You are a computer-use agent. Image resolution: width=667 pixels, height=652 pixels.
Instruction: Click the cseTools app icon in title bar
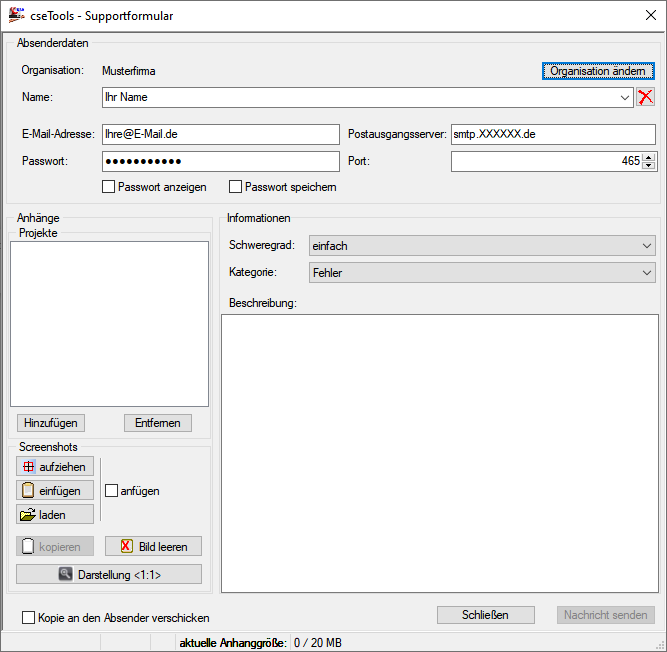(17, 13)
